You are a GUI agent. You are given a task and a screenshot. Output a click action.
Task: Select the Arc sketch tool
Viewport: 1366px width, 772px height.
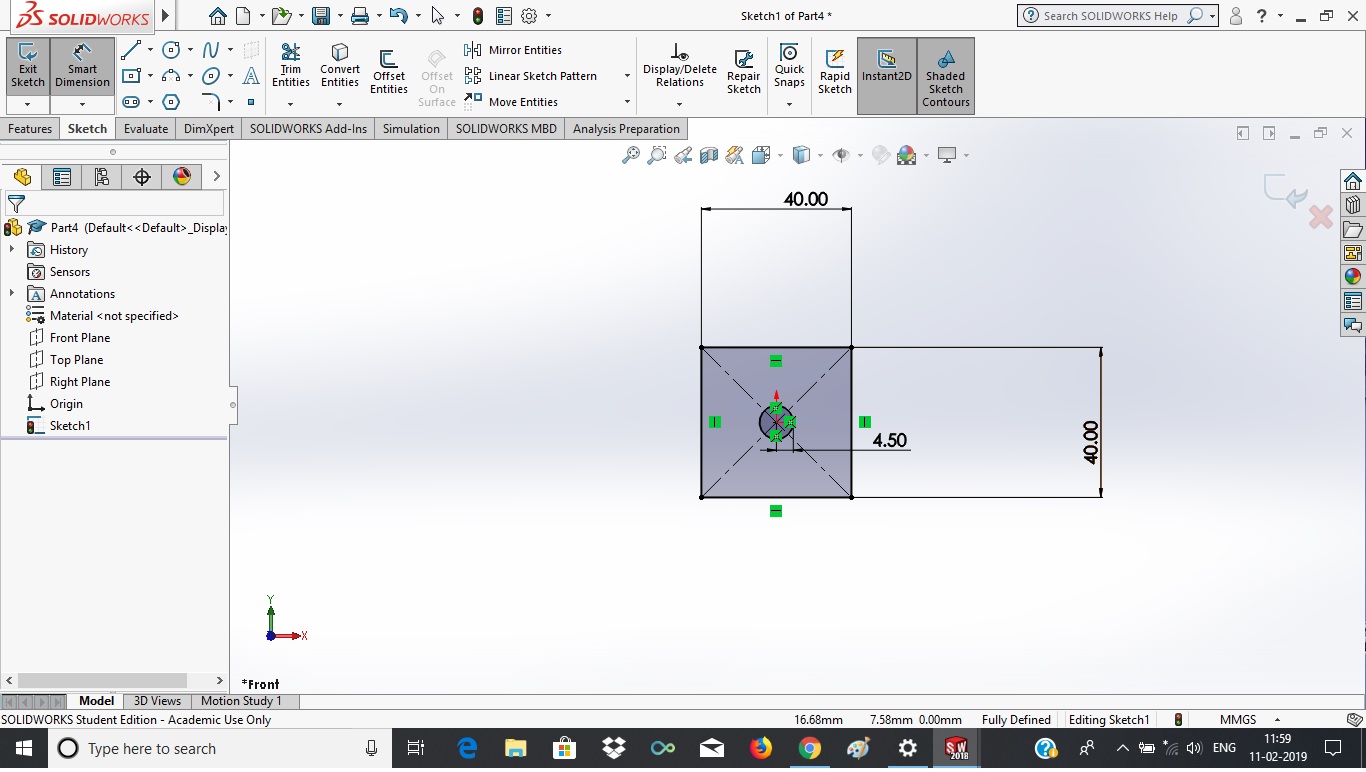point(171,76)
